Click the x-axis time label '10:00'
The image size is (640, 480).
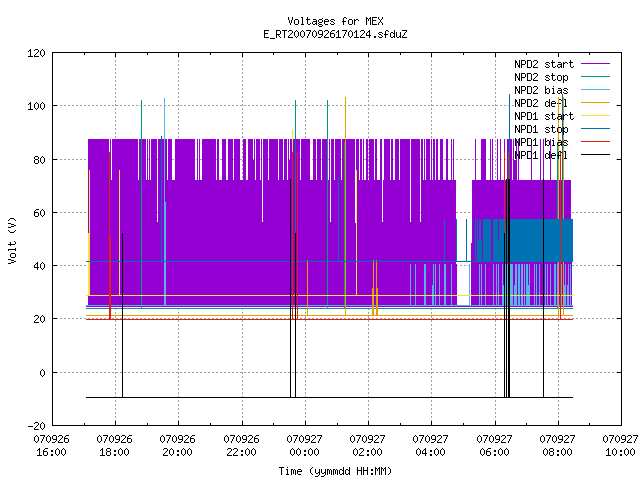[x=620, y=452]
